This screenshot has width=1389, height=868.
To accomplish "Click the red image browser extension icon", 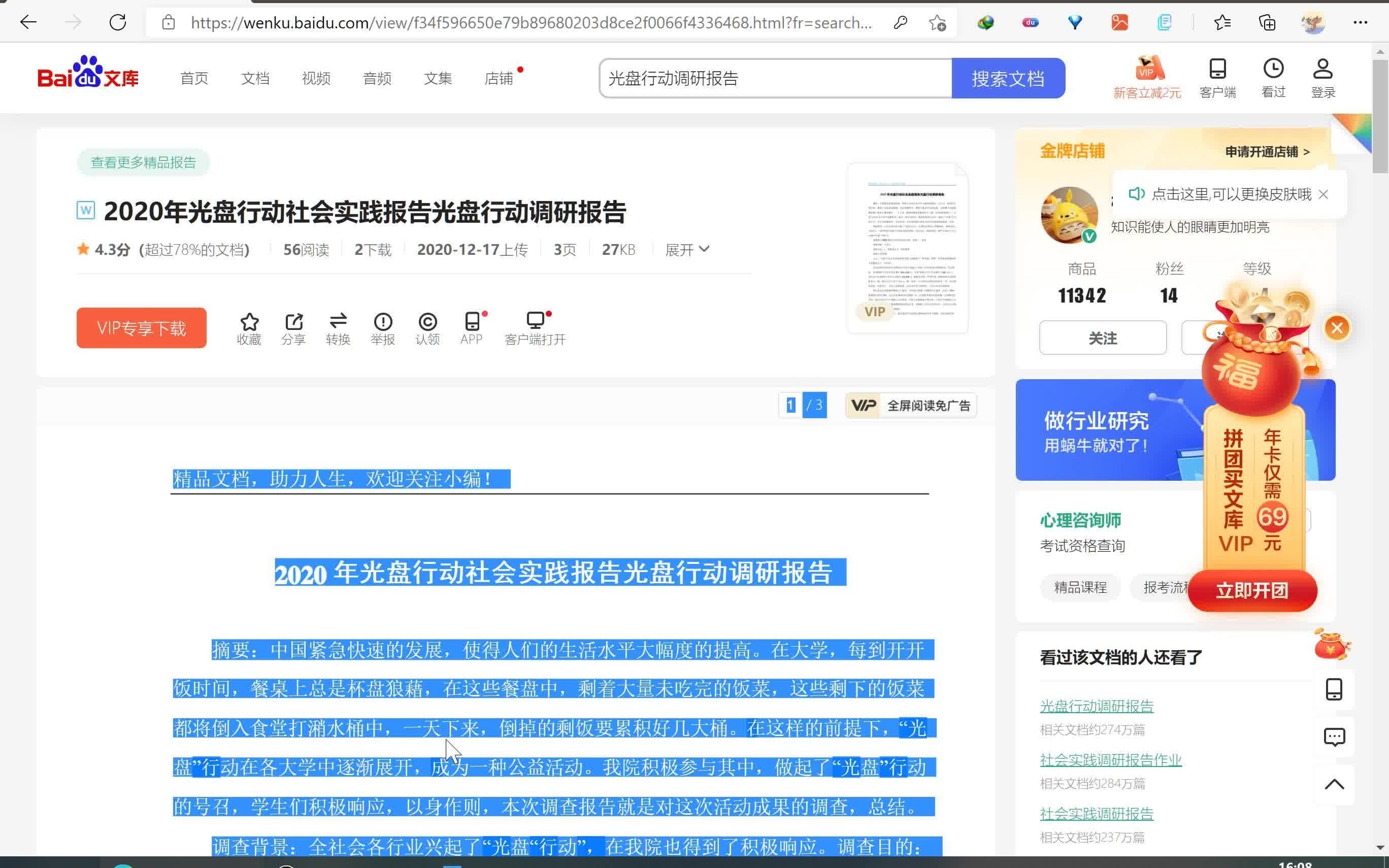I will coord(1119,22).
